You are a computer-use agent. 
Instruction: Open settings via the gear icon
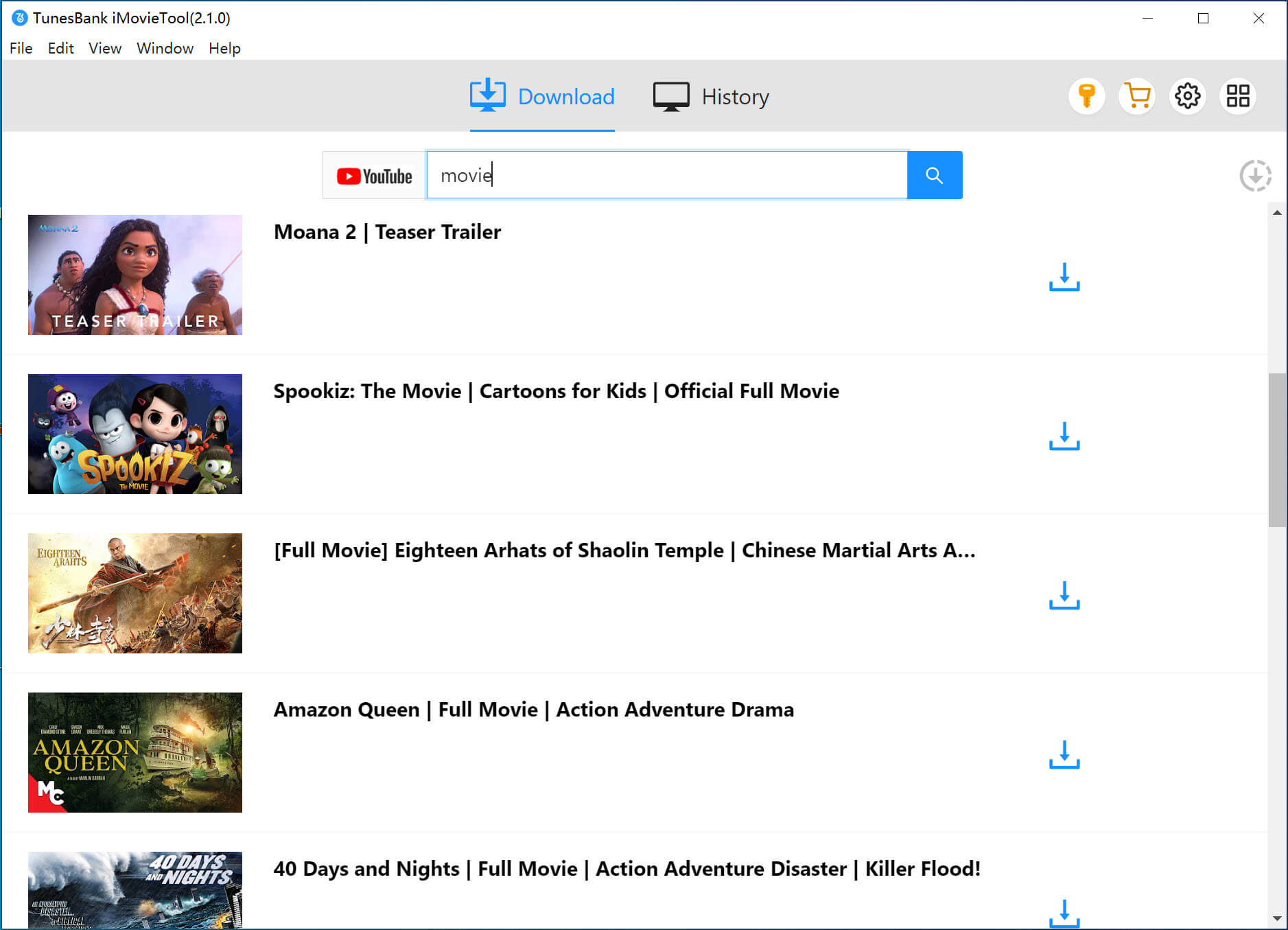1188,96
